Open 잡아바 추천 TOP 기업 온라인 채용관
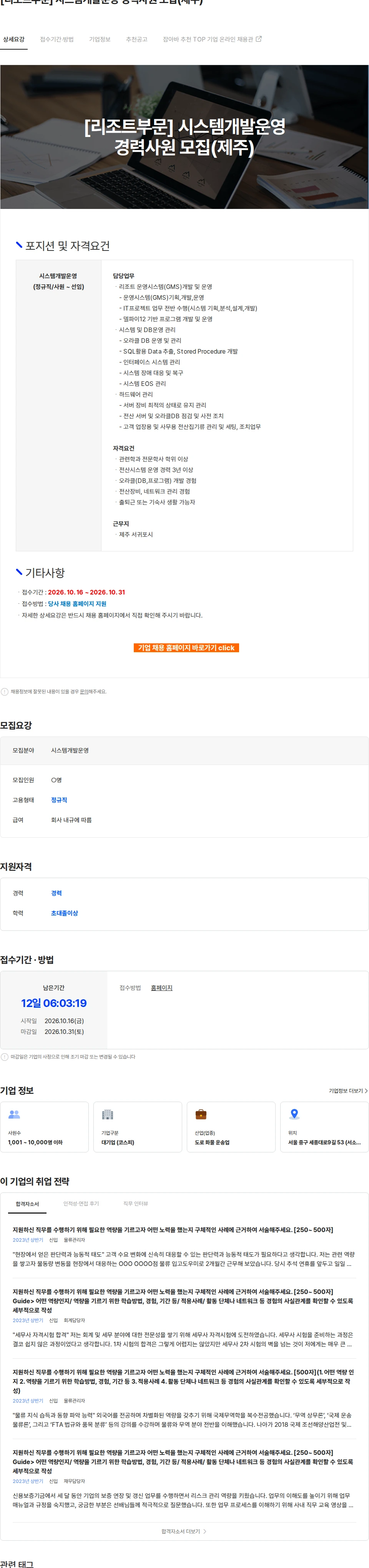Image resolution: width=369 pixels, height=1568 pixels. pos(212,40)
